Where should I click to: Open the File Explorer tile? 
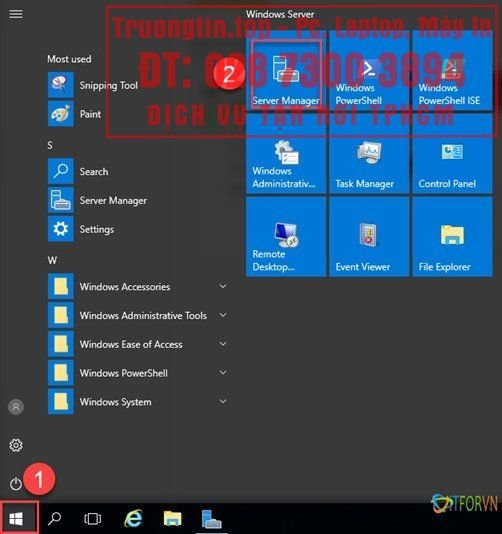[452, 237]
